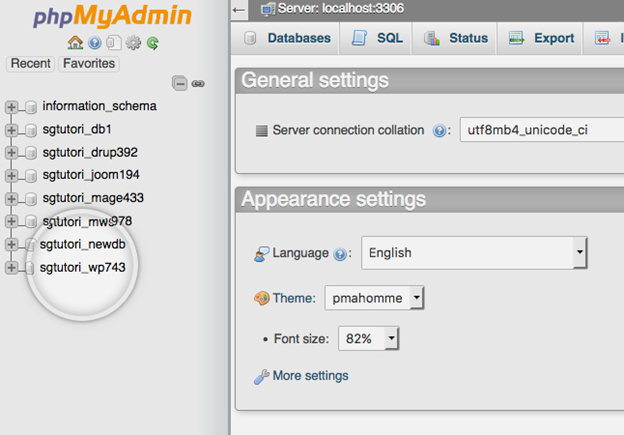Click the help icon next to Language
The width and height of the screenshot is (624, 435).
tap(340, 254)
